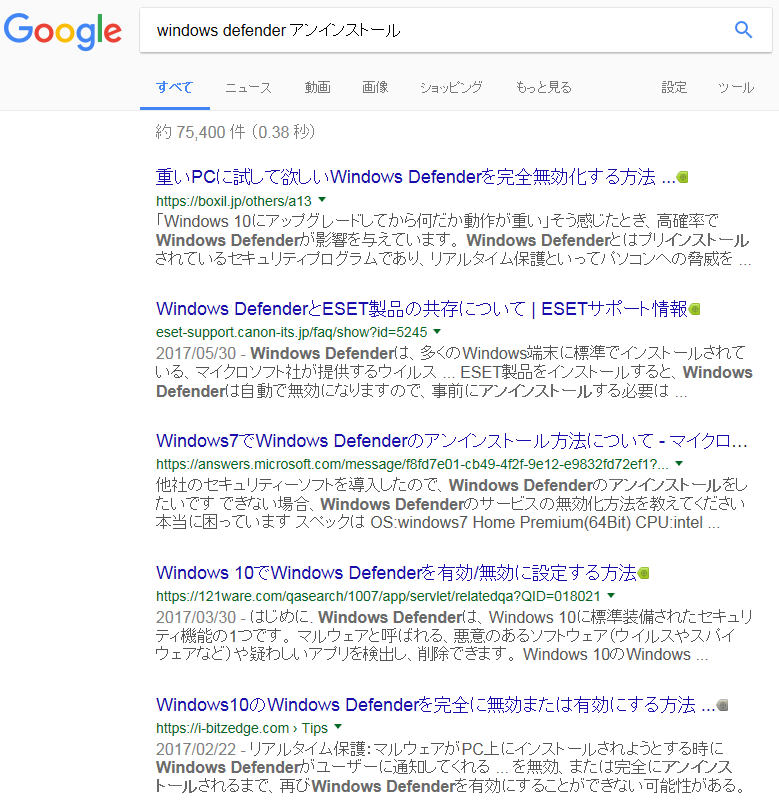779x807 pixels.
Task: Click the blue magnifier search icon
Action: 743,30
